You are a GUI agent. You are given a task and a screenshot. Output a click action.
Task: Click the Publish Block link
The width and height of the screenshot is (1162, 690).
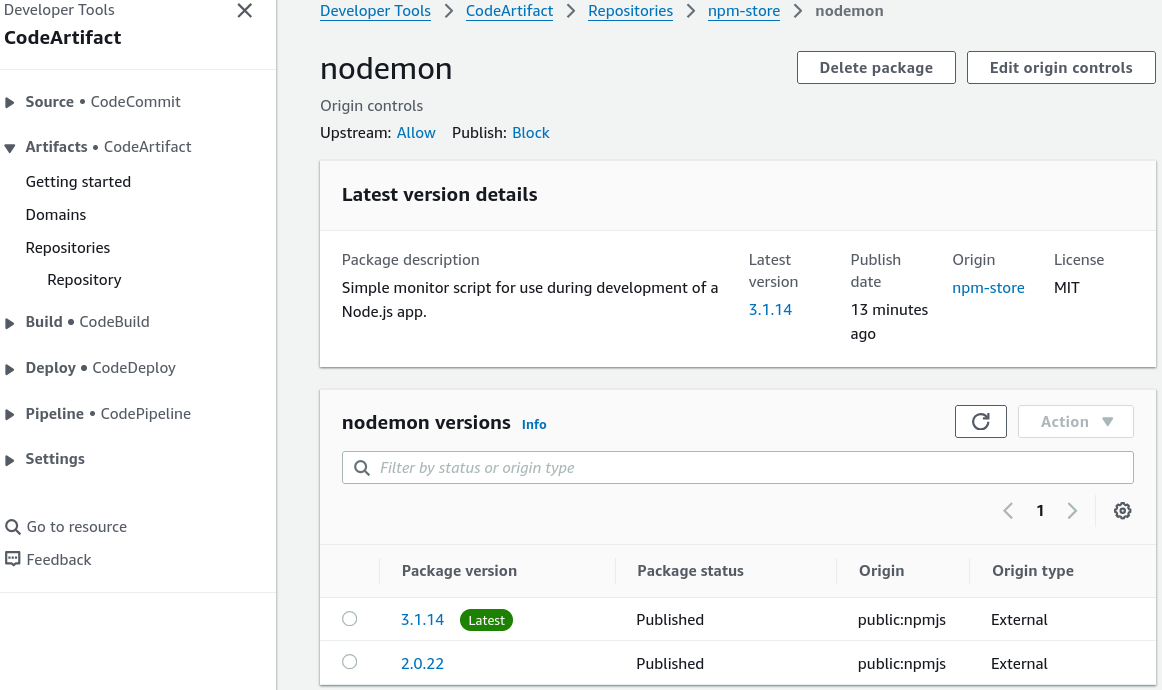click(x=531, y=133)
